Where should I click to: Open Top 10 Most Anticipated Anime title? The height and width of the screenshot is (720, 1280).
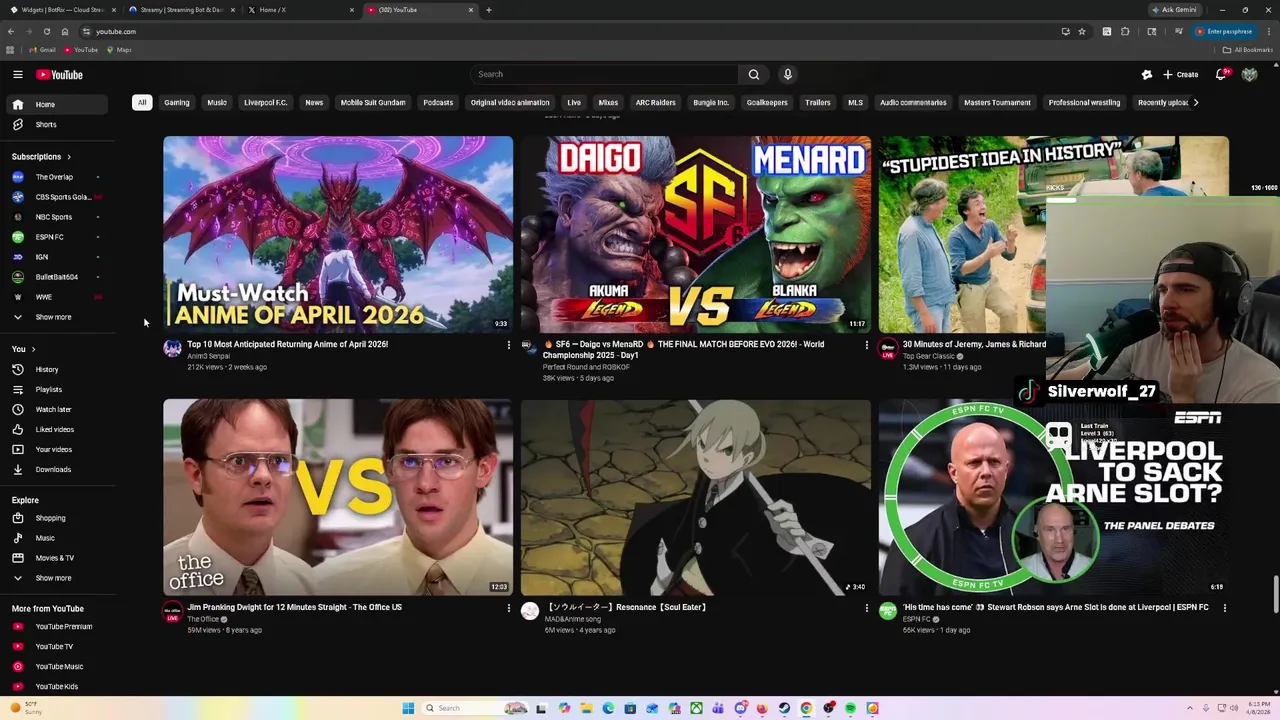click(287, 344)
